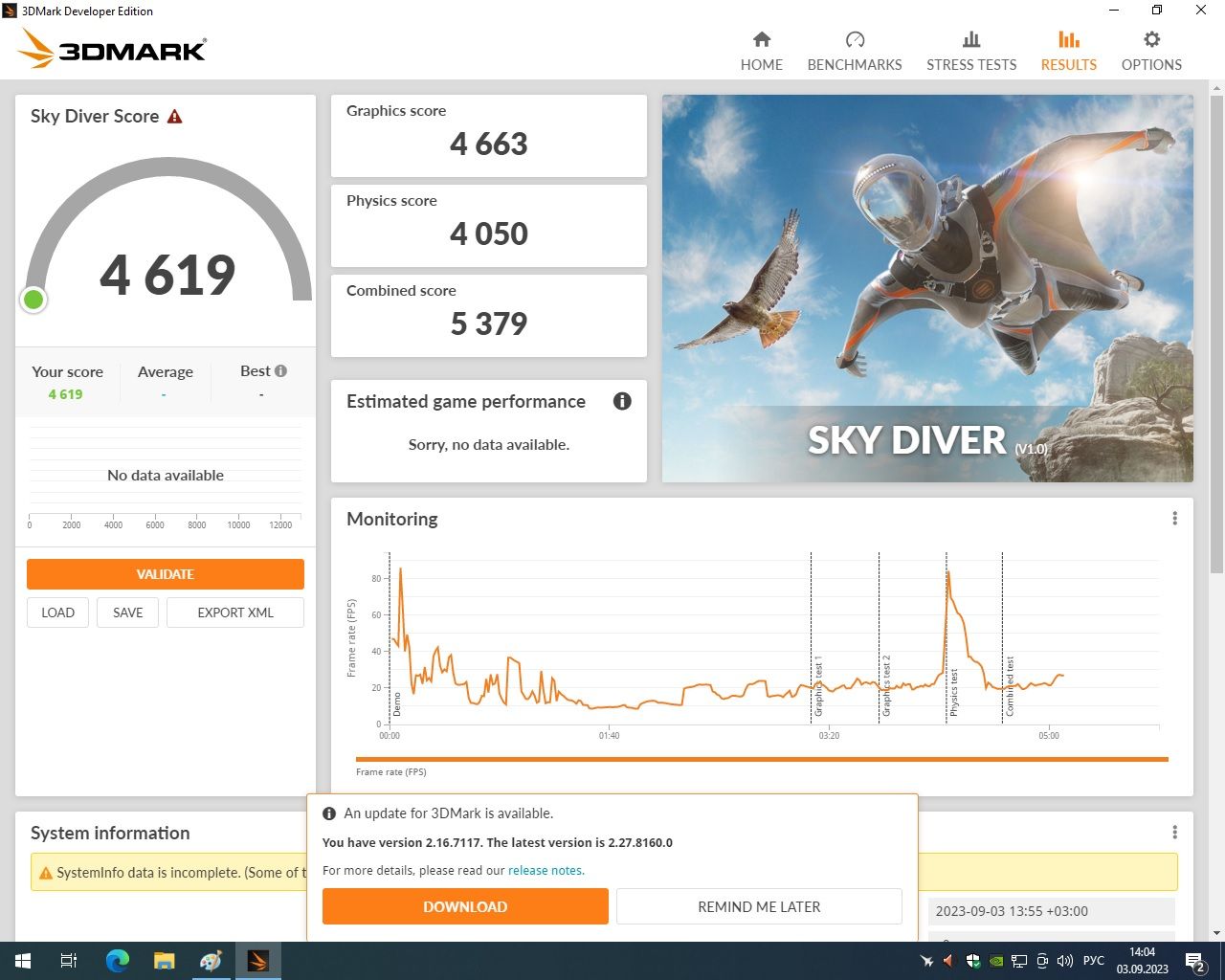
Task: Click the Sky Diver Score warning triangle
Action: pos(174,117)
